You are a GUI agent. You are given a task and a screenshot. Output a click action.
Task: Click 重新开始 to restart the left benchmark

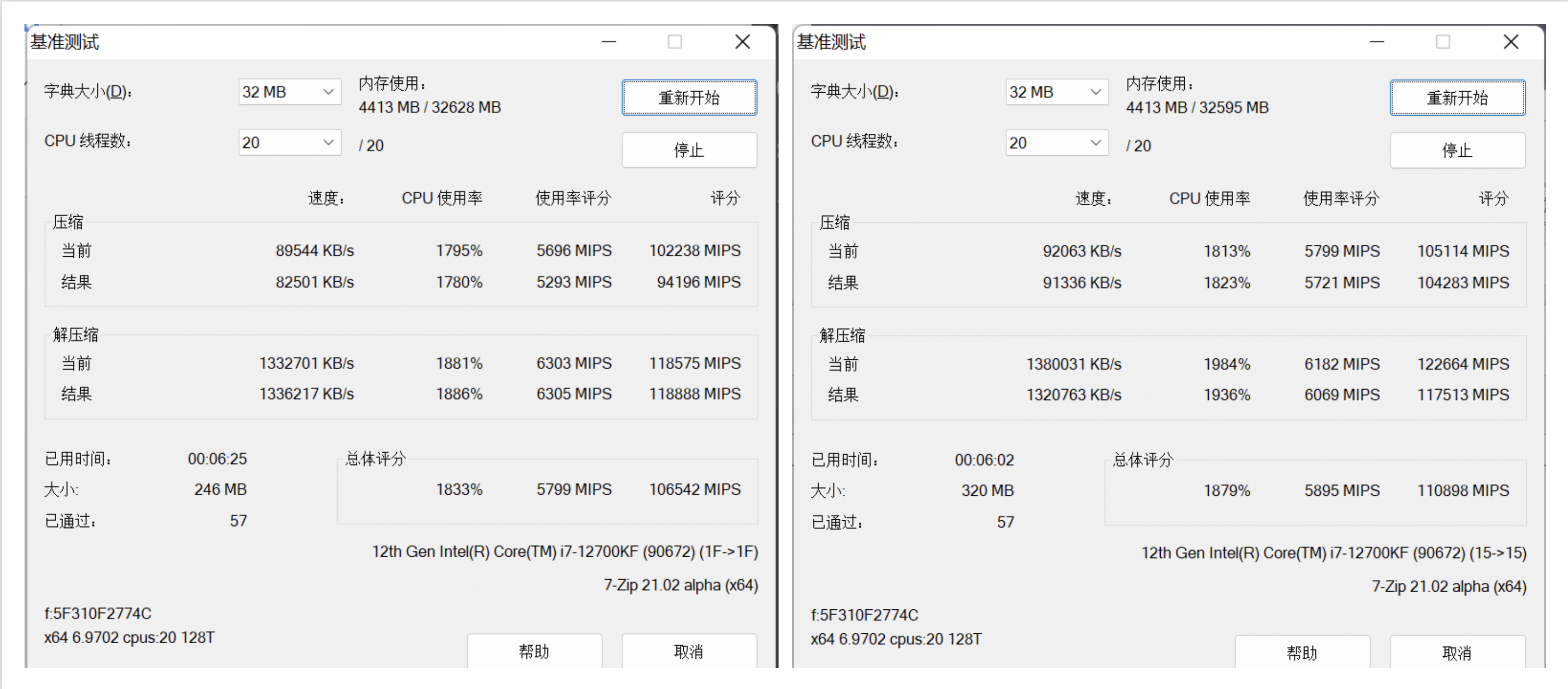[x=688, y=97]
